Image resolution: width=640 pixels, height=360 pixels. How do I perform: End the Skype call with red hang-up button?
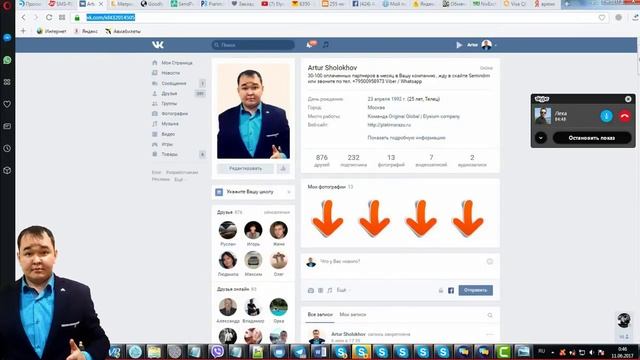[624, 116]
